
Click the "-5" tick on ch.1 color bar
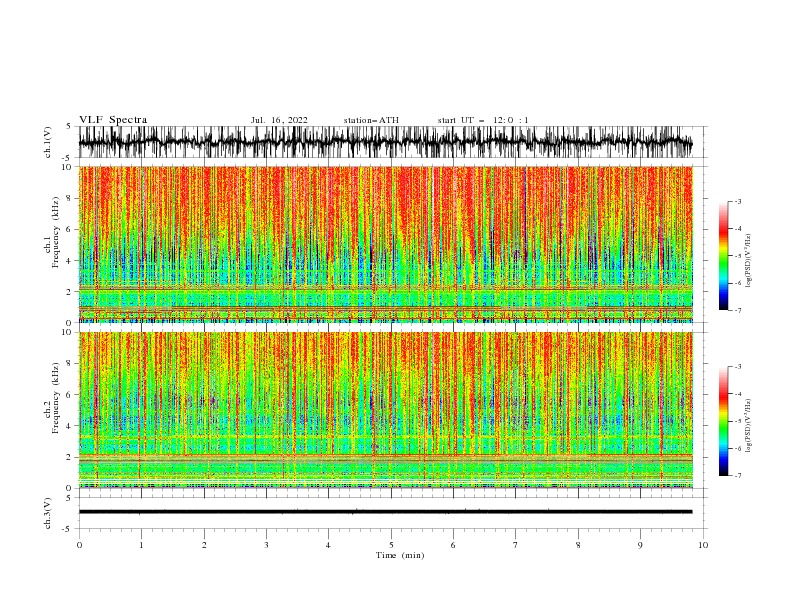738,256
